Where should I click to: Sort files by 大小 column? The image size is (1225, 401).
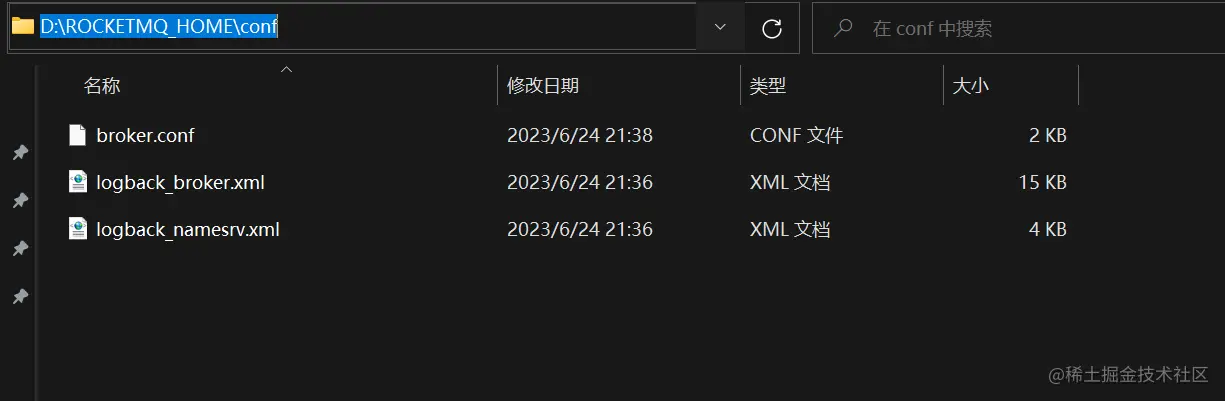(x=970, y=86)
